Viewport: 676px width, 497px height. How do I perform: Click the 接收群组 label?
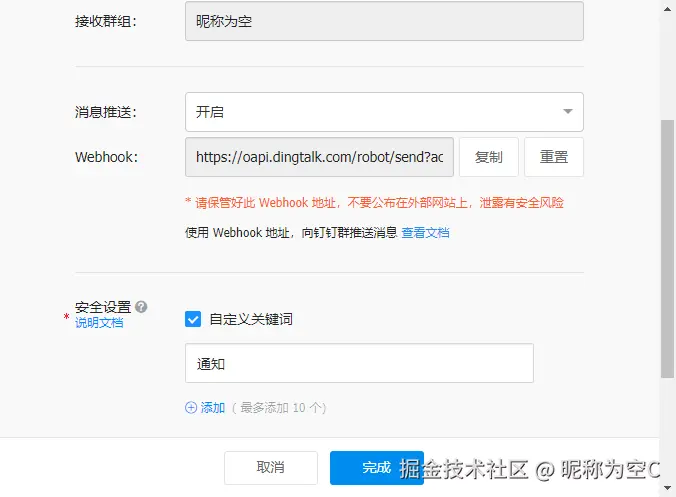click(106, 21)
